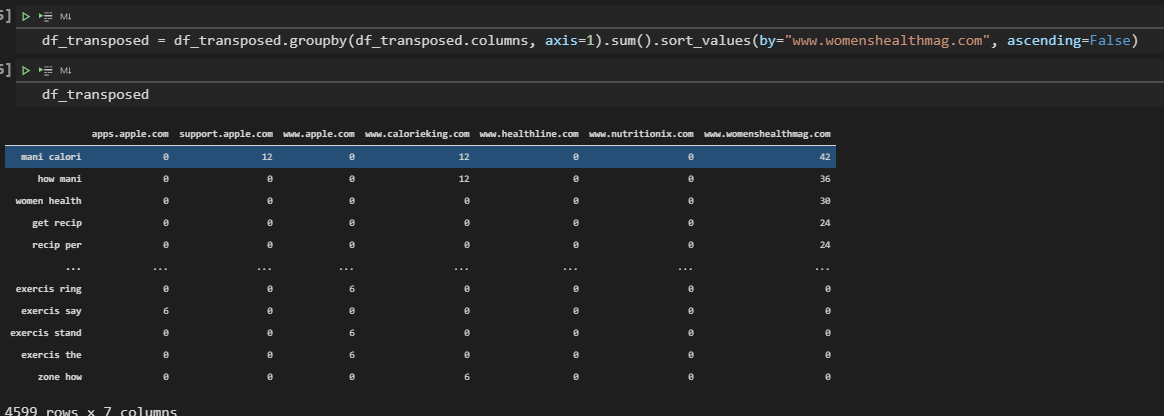The width and height of the screenshot is (1164, 416).
Task: Click run-by-line icon of the df_transposed display cell
Action: pos(46,71)
